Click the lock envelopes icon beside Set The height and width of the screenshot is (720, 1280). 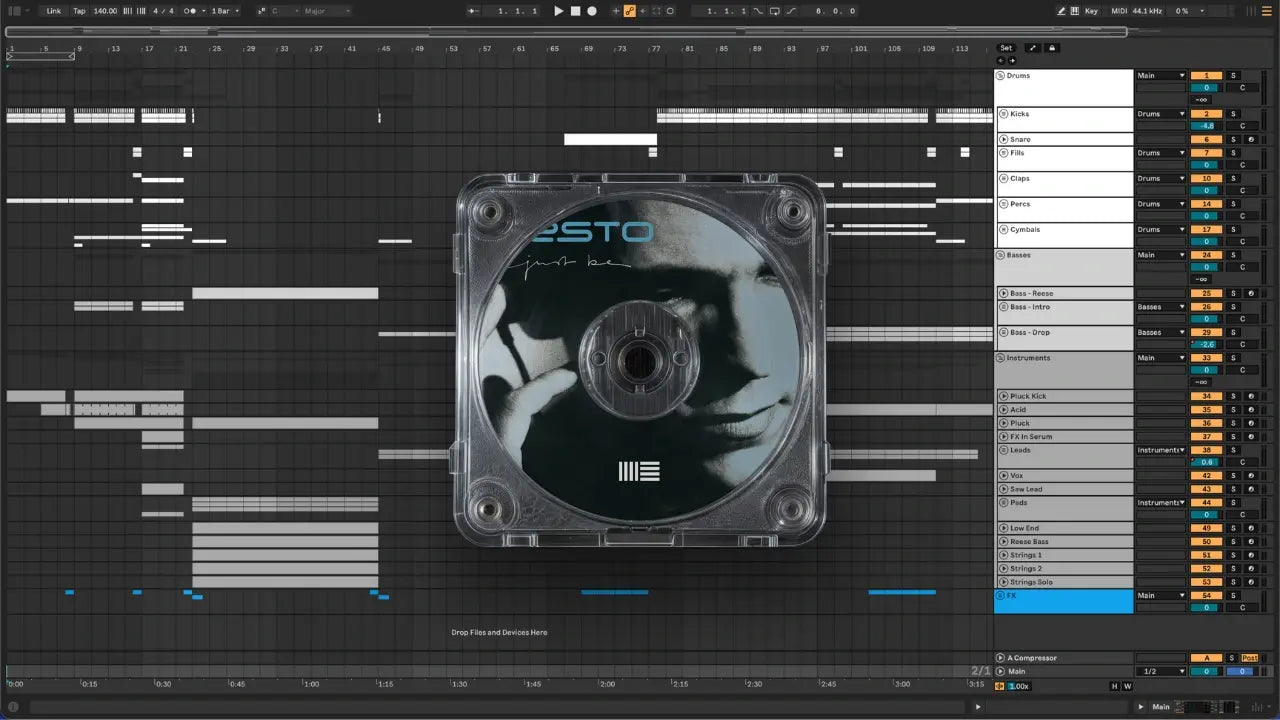(1052, 48)
